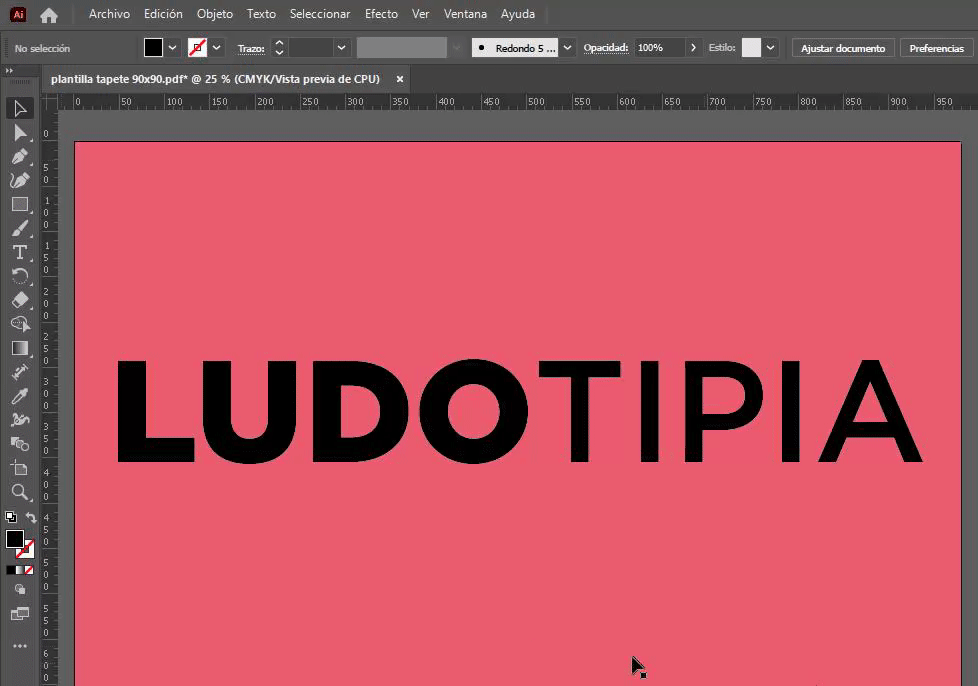Open the Edit Toolbar three-dots menu
This screenshot has height=686, width=978.
pos(20,646)
